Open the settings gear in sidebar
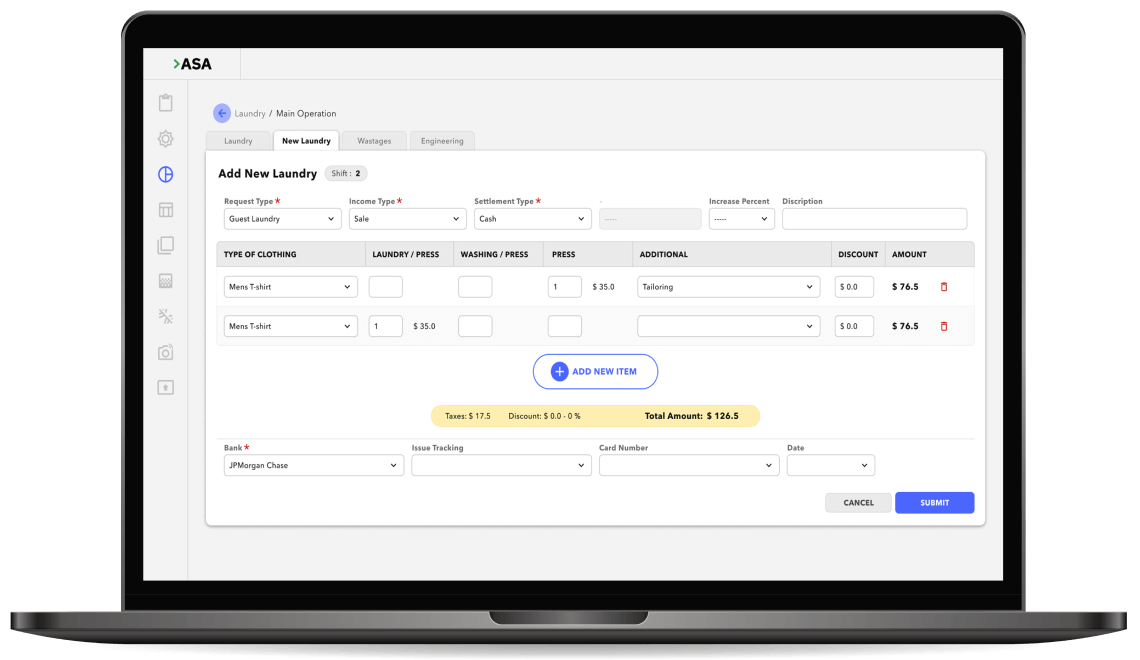Image resolution: width=1140 pixels, height=660 pixels. coord(166,139)
